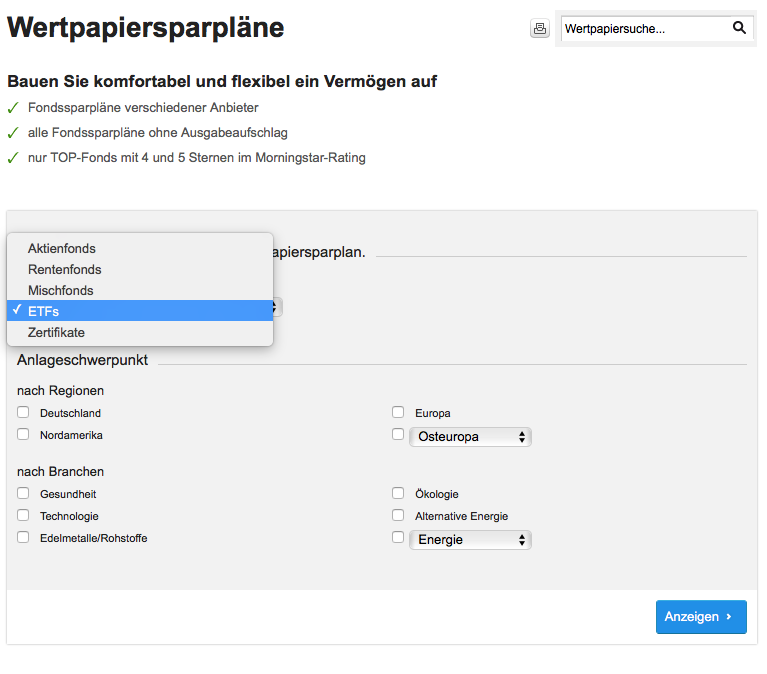This screenshot has height=674, width=767.
Task: Tick the Nordamerika checkbox
Action: coord(23,435)
